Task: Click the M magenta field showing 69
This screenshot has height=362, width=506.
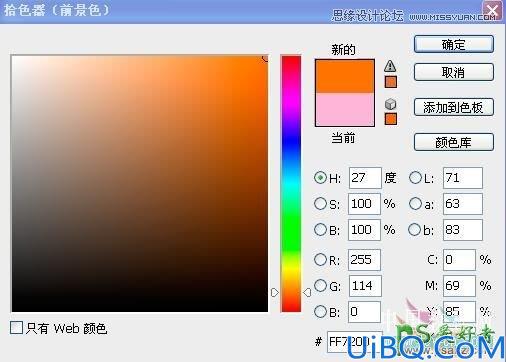Action: point(459,286)
